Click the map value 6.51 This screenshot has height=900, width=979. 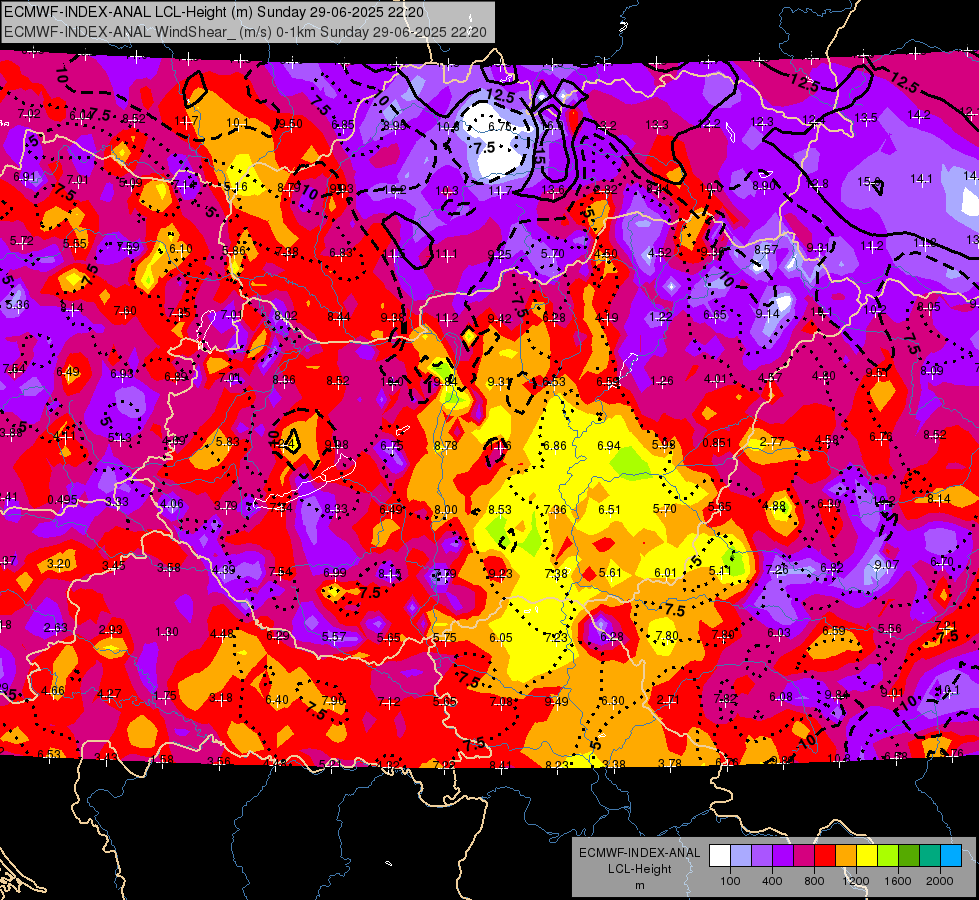pyautogui.click(x=609, y=510)
